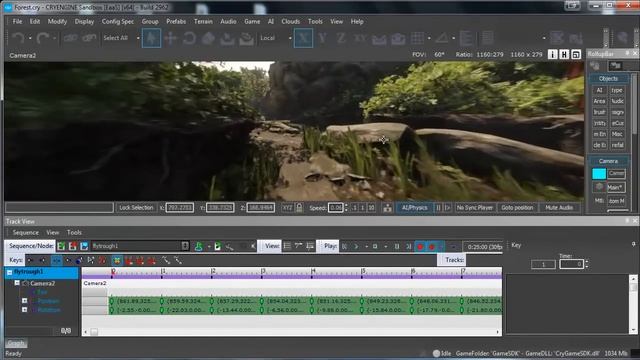640x360 pixels.
Task: Click the Add selected node icon
Action: click(198, 246)
